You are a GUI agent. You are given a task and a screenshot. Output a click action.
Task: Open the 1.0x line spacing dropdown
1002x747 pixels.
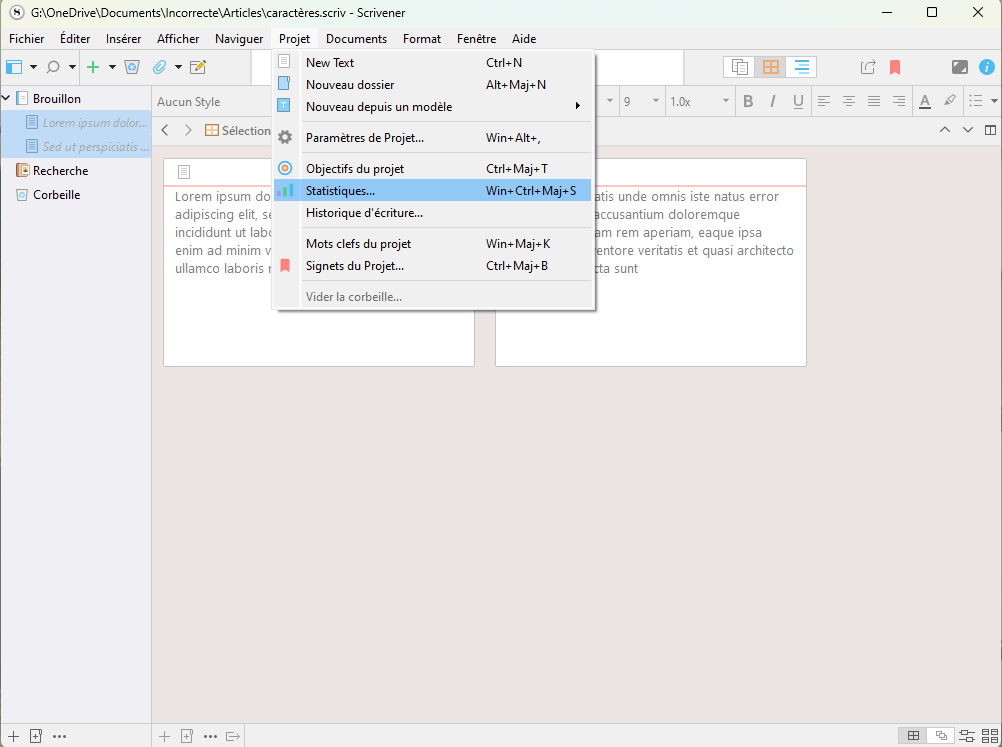pyautogui.click(x=698, y=101)
